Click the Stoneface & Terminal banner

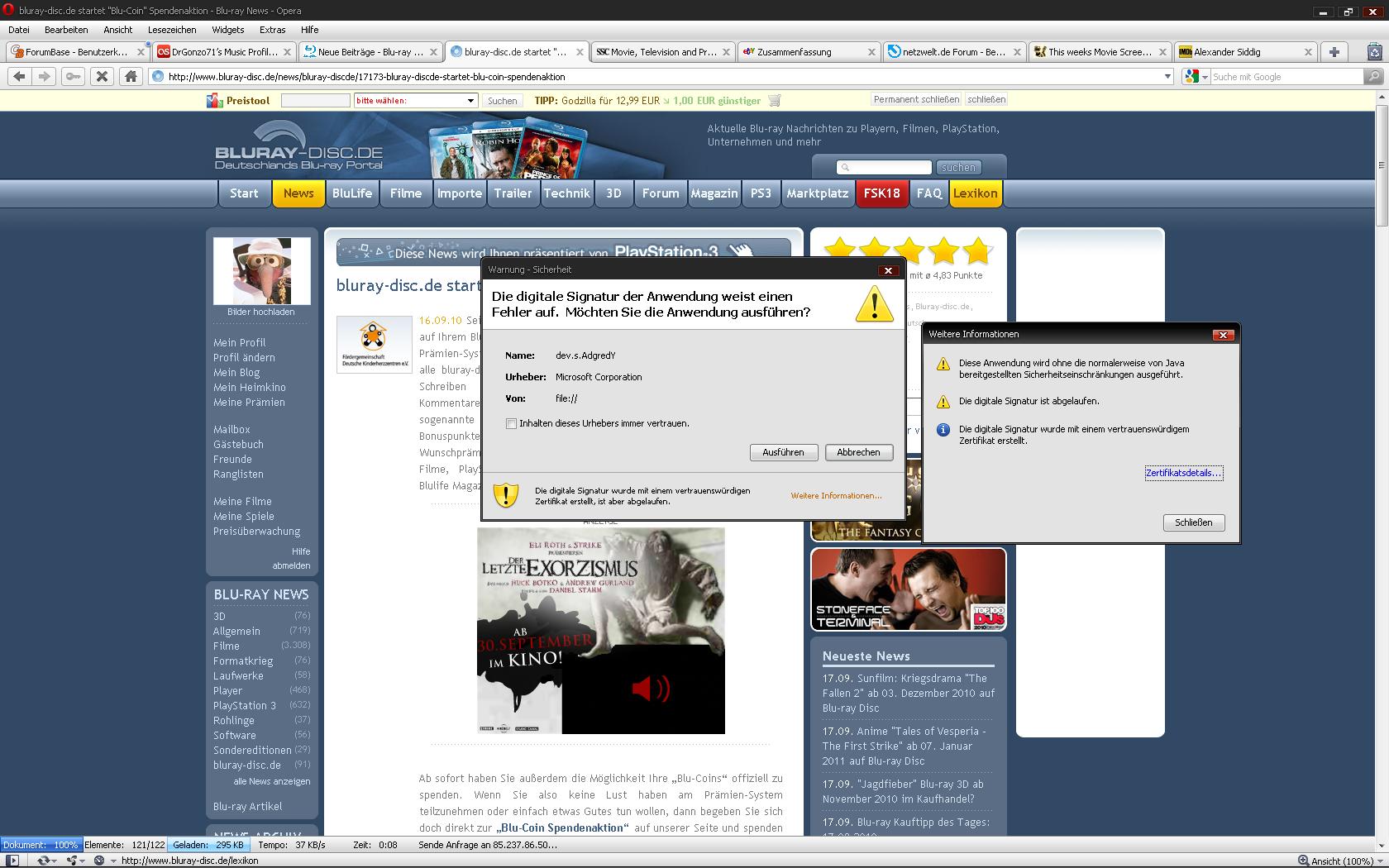[x=909, y=589]
